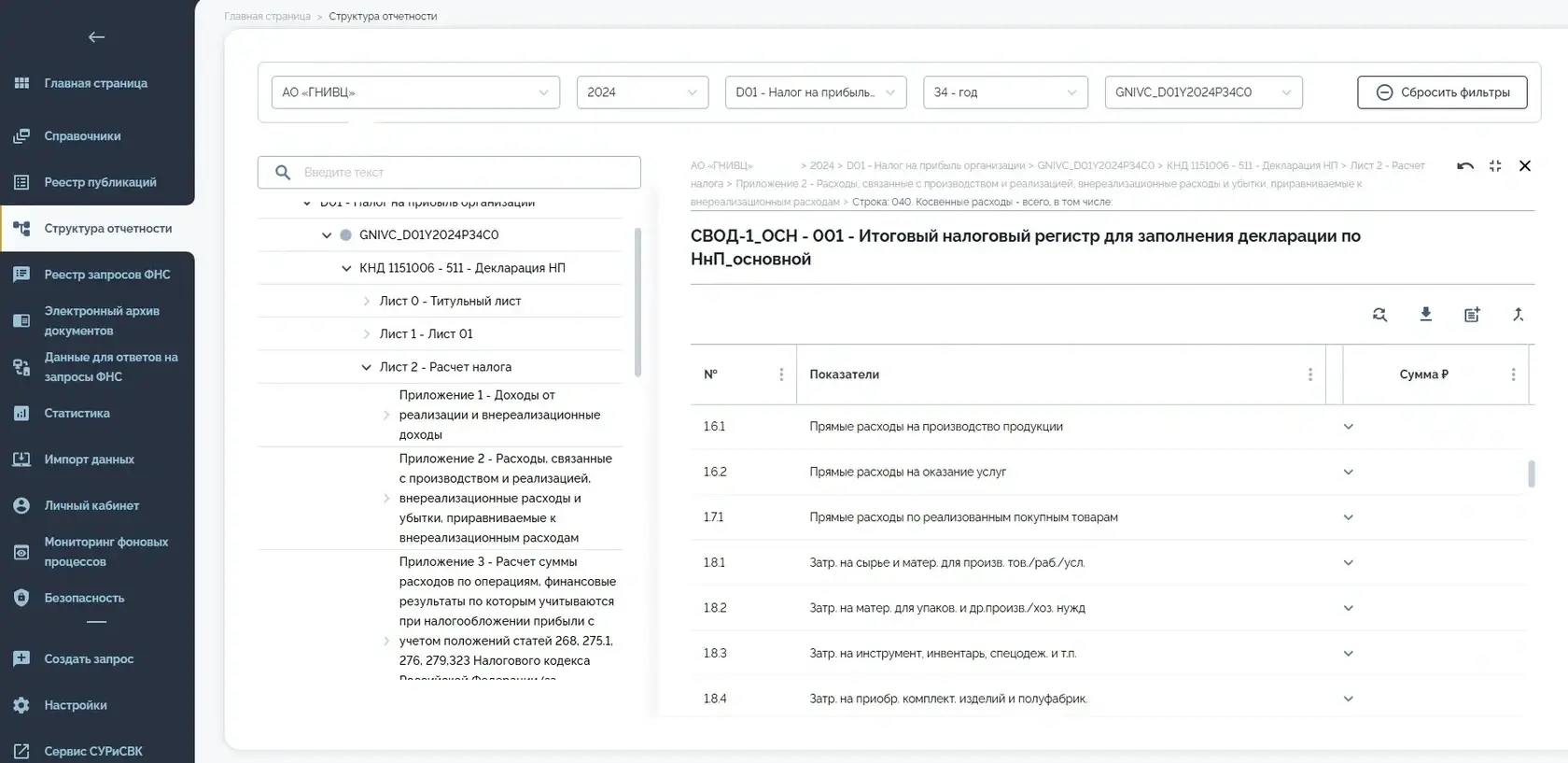Viewport: 1568px width, 763px height.
Task: Click the undo arrow in the panel header
Action: point(1465,166)
